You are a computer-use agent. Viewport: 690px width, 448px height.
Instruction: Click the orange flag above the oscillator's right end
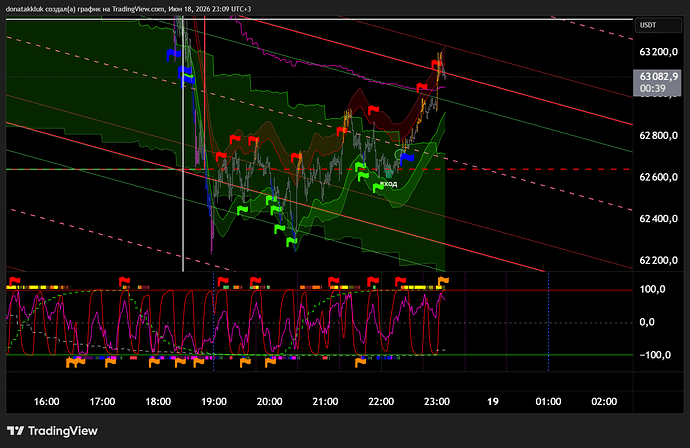coord(443,280)
